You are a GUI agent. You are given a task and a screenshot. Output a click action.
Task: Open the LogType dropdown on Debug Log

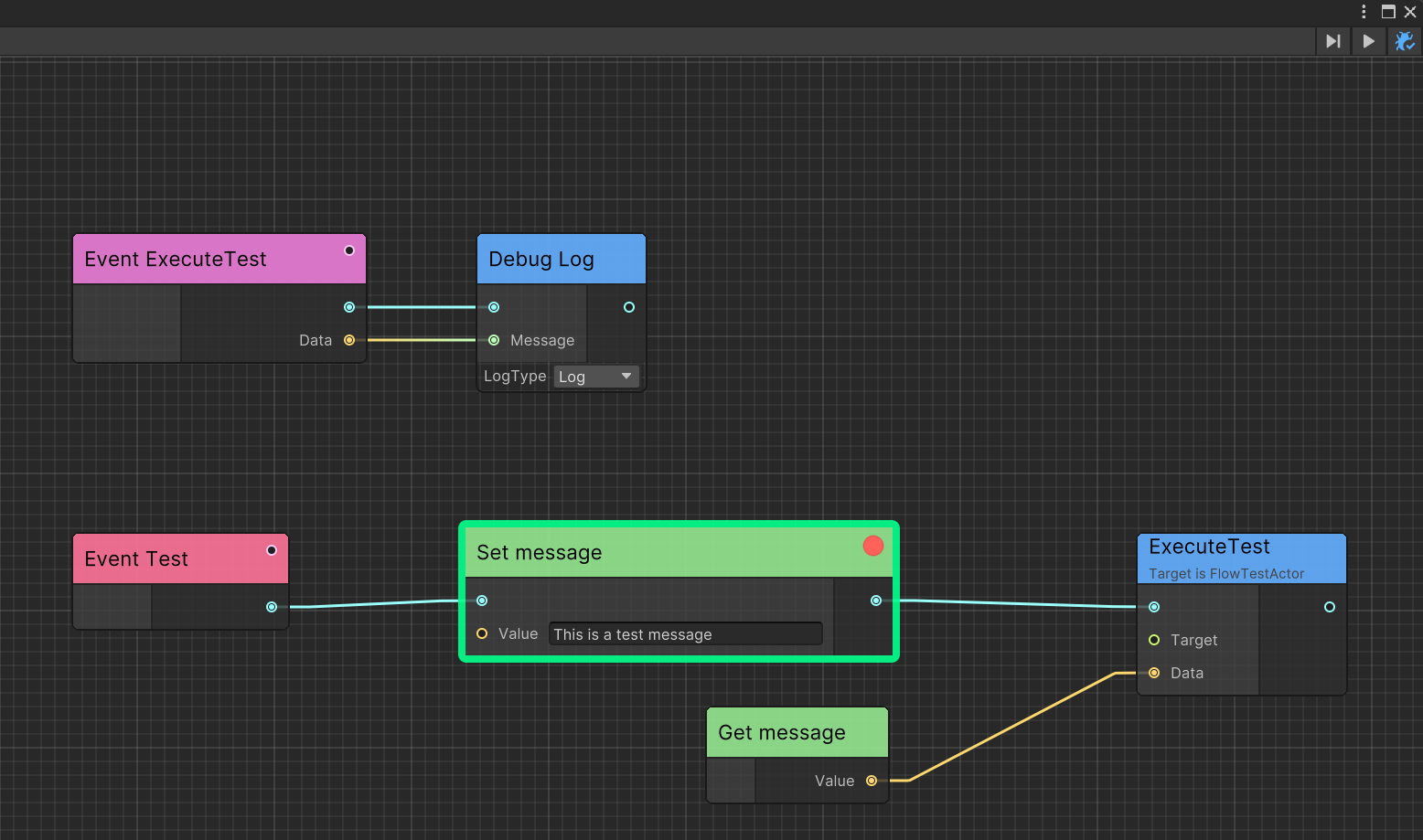pyautogui.click(x=596, y=377)
